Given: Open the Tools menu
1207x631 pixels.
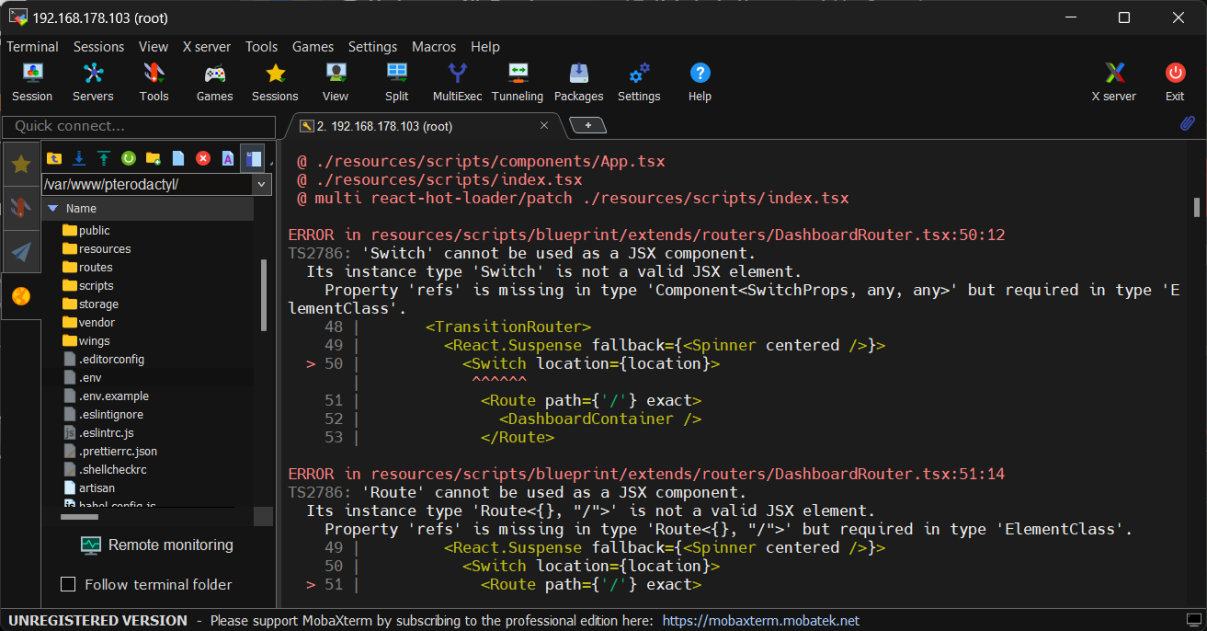Looking at the screenshot, I should [x=262, y=46].
